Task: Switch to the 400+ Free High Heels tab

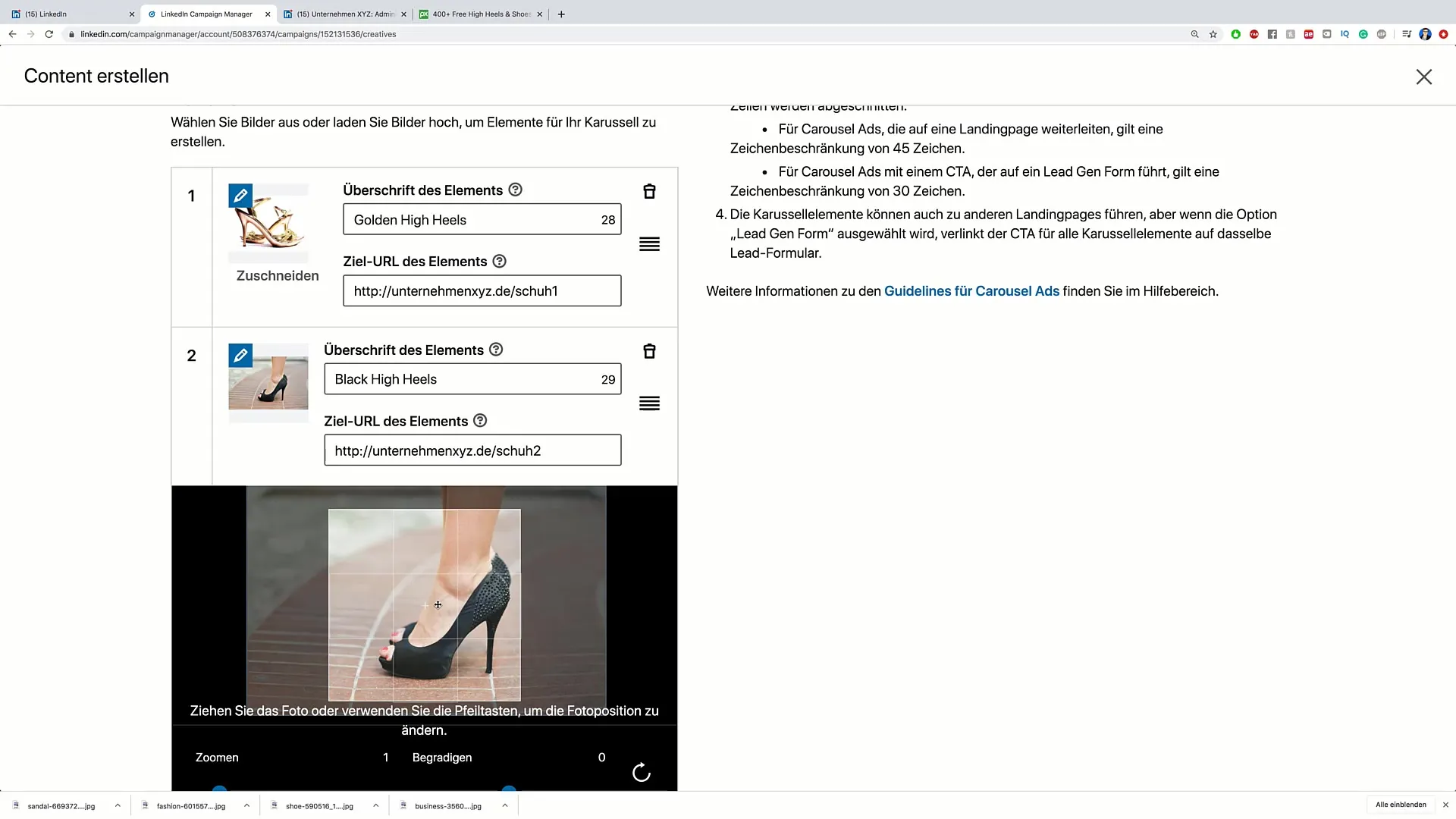Action: tap(481, 14)
